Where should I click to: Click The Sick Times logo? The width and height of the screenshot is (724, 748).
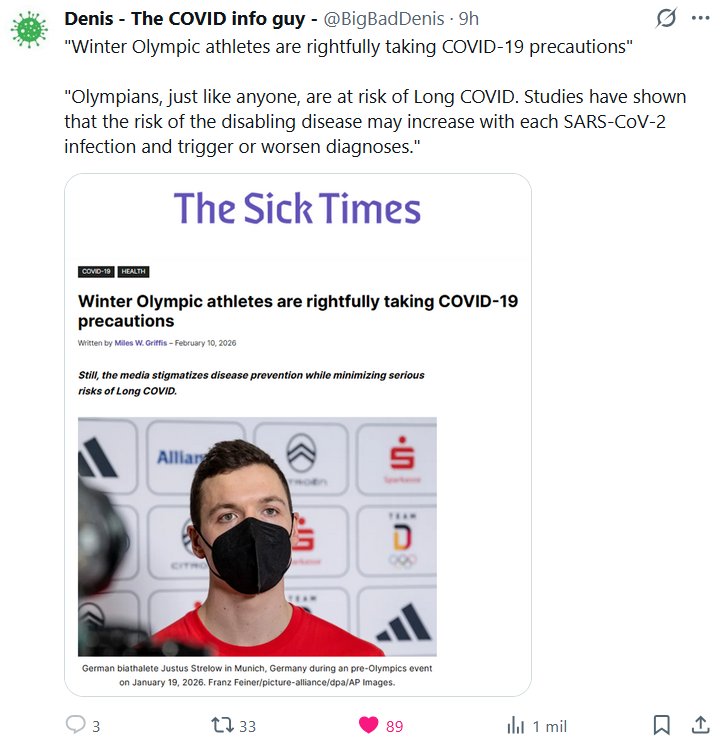pos(297,208)
